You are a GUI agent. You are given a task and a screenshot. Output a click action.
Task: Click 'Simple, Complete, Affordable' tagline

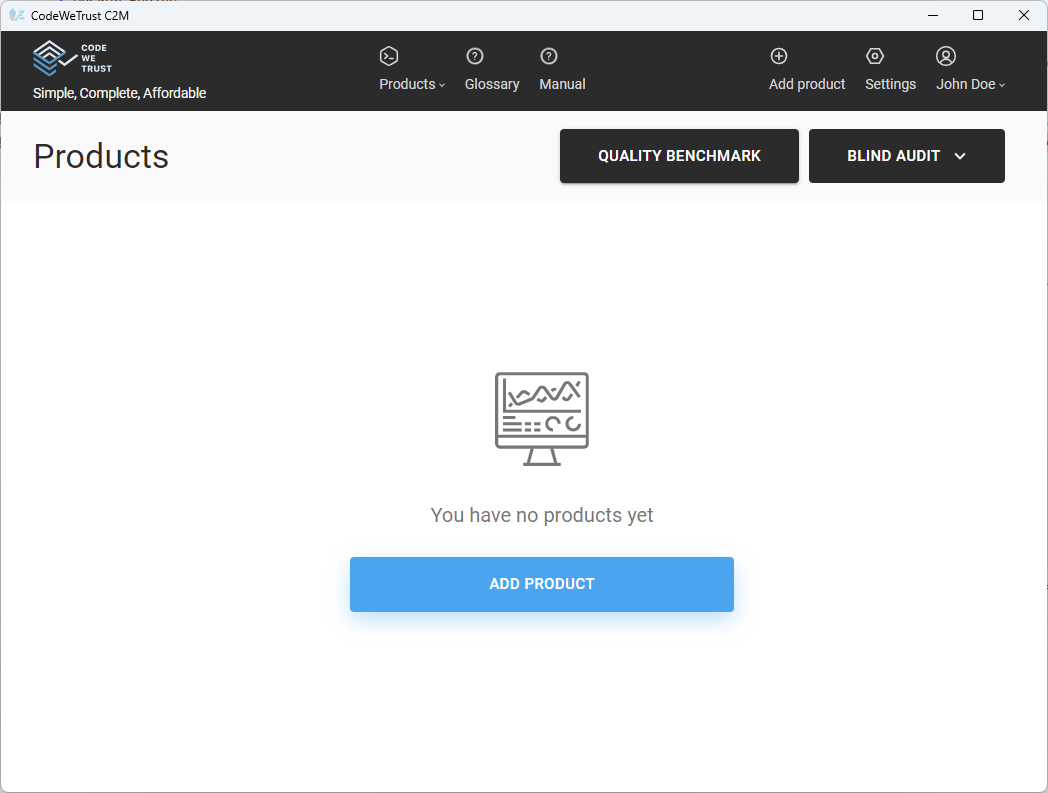point(120,93)
